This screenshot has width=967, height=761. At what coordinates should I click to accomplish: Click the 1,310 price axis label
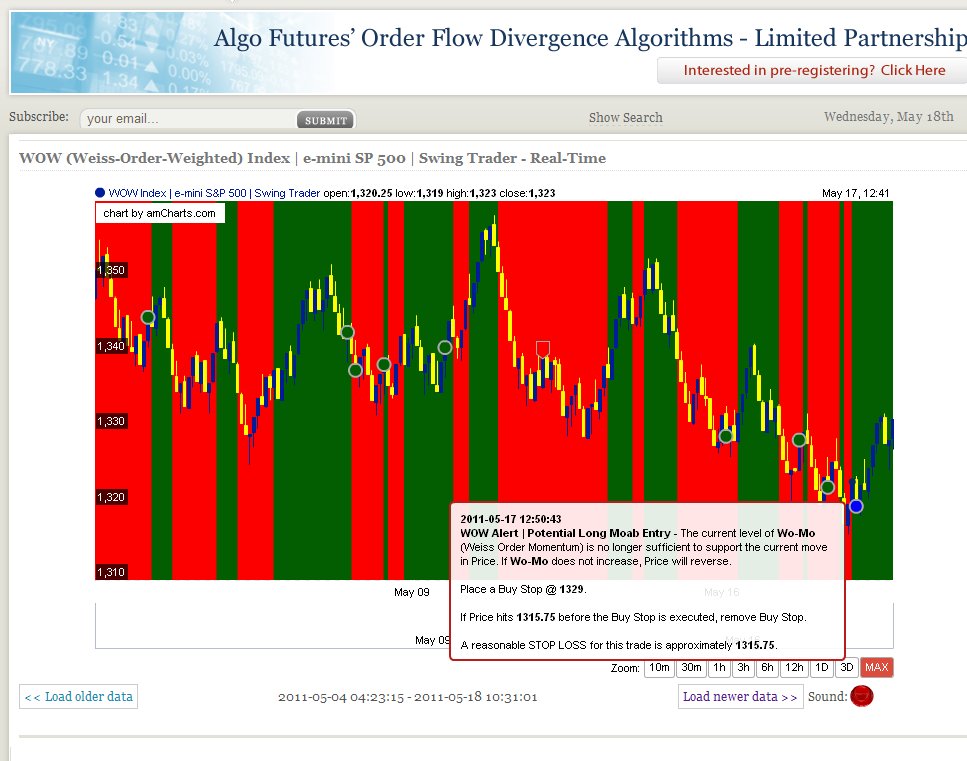[x=111, y=572]
